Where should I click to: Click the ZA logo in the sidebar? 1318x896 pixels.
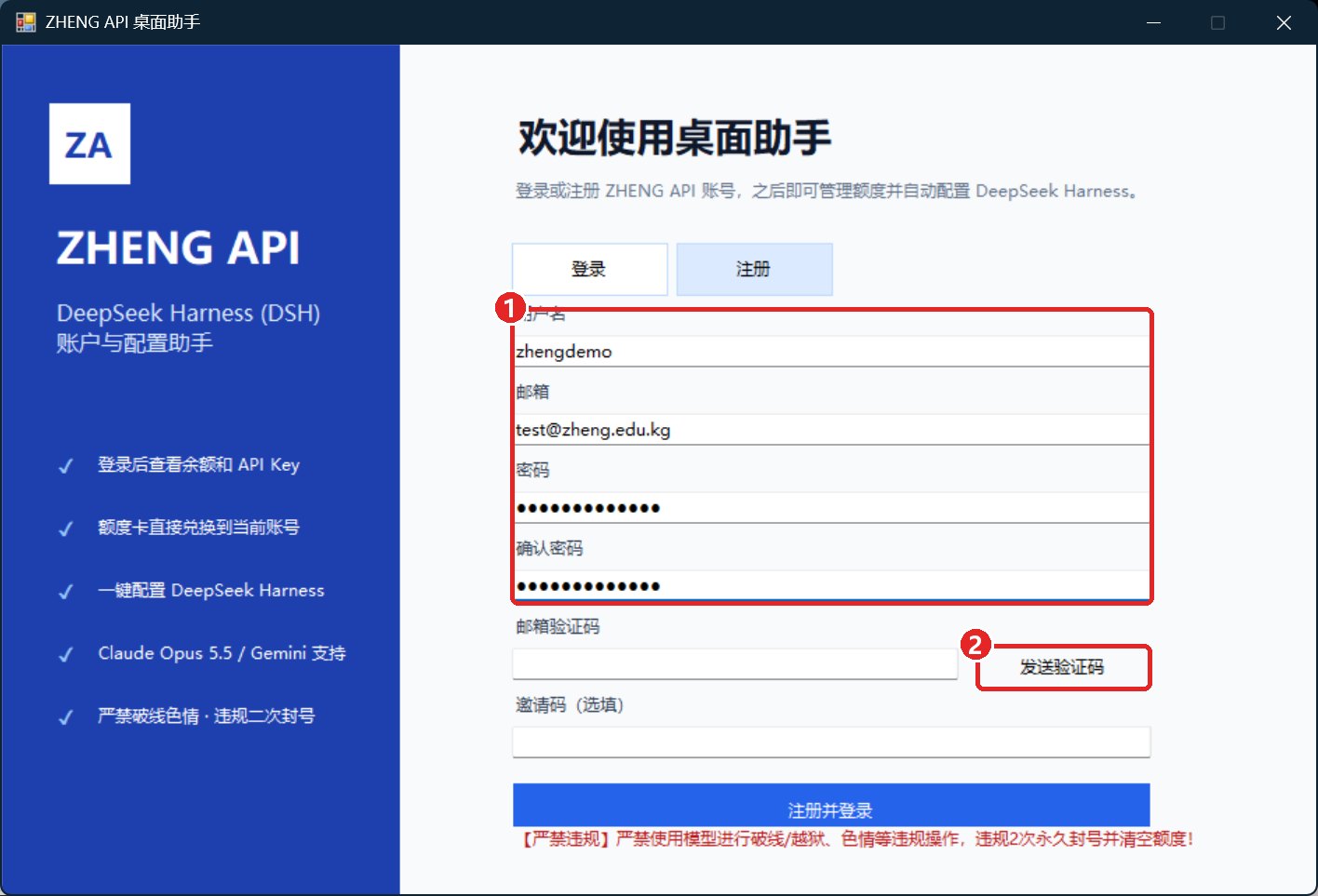coord(89,143)
